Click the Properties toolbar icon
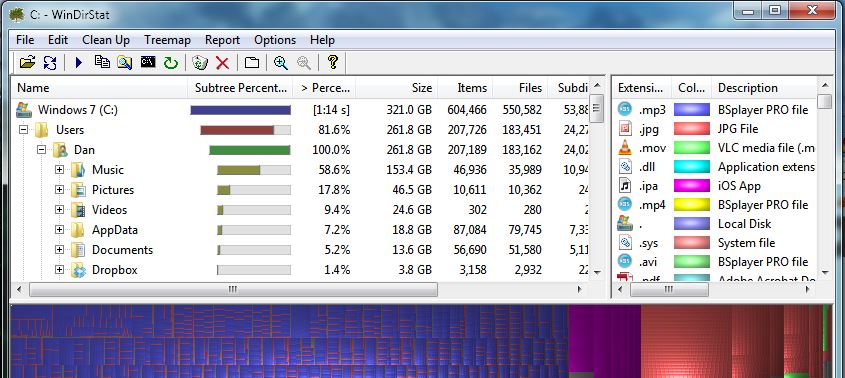845x378 pixels. pos(252,63)
